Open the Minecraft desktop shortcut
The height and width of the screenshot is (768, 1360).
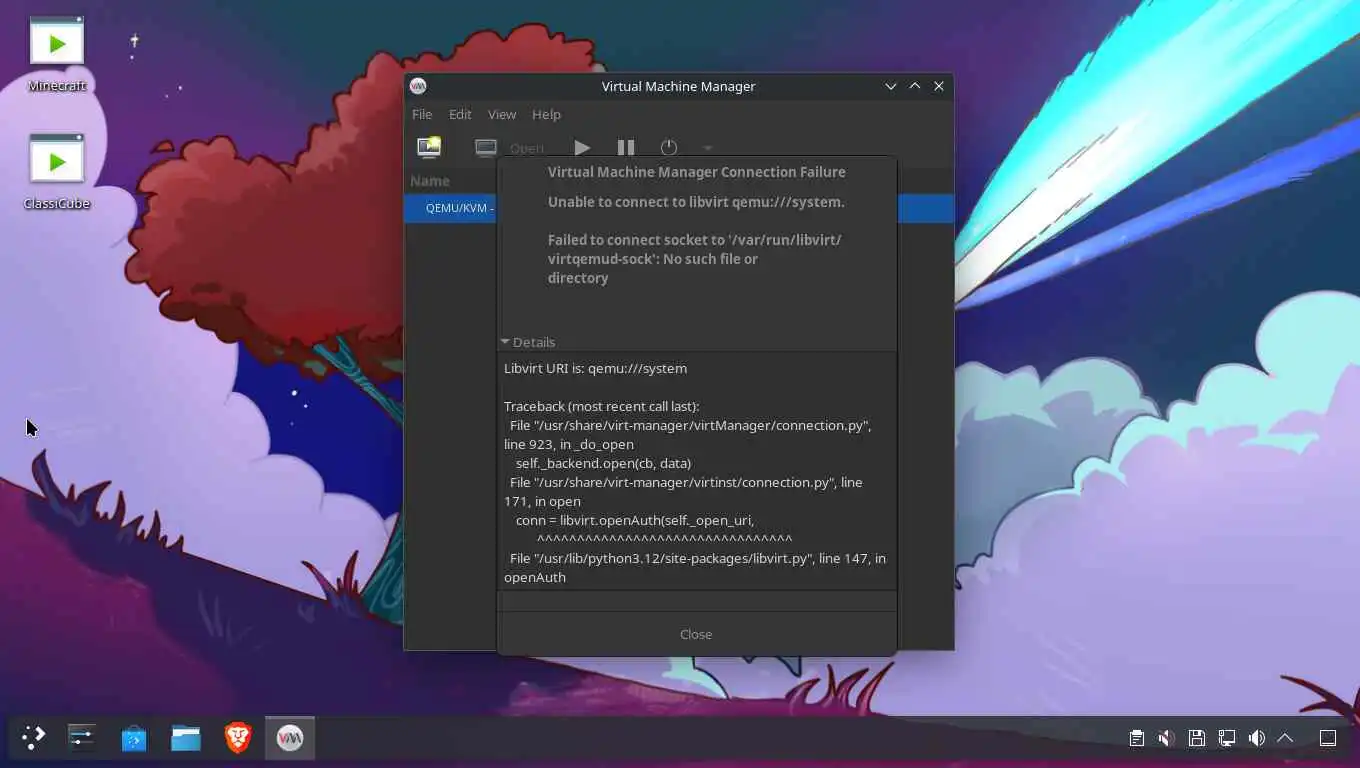57,55
